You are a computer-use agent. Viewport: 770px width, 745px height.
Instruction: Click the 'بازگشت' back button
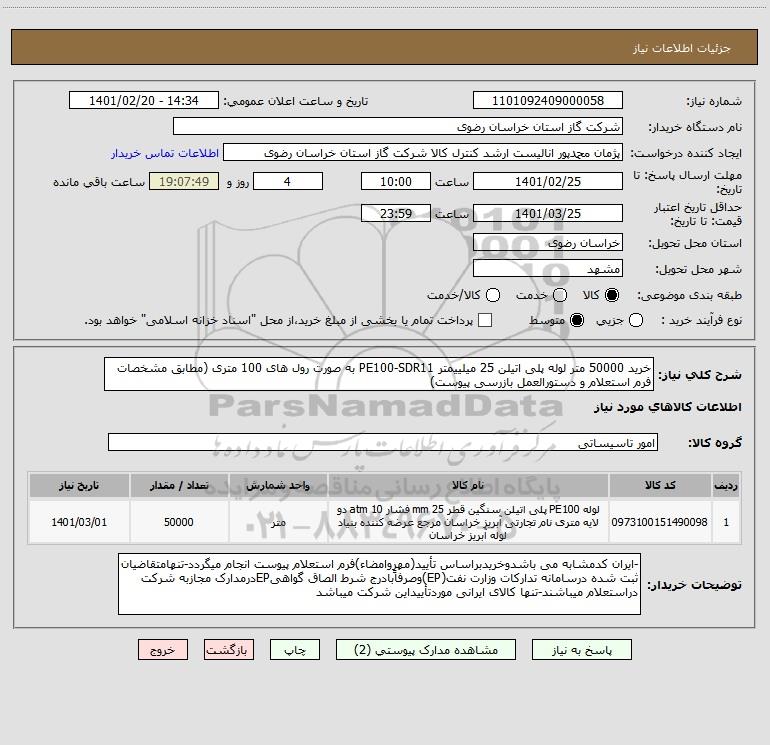[x=229, y=650]
